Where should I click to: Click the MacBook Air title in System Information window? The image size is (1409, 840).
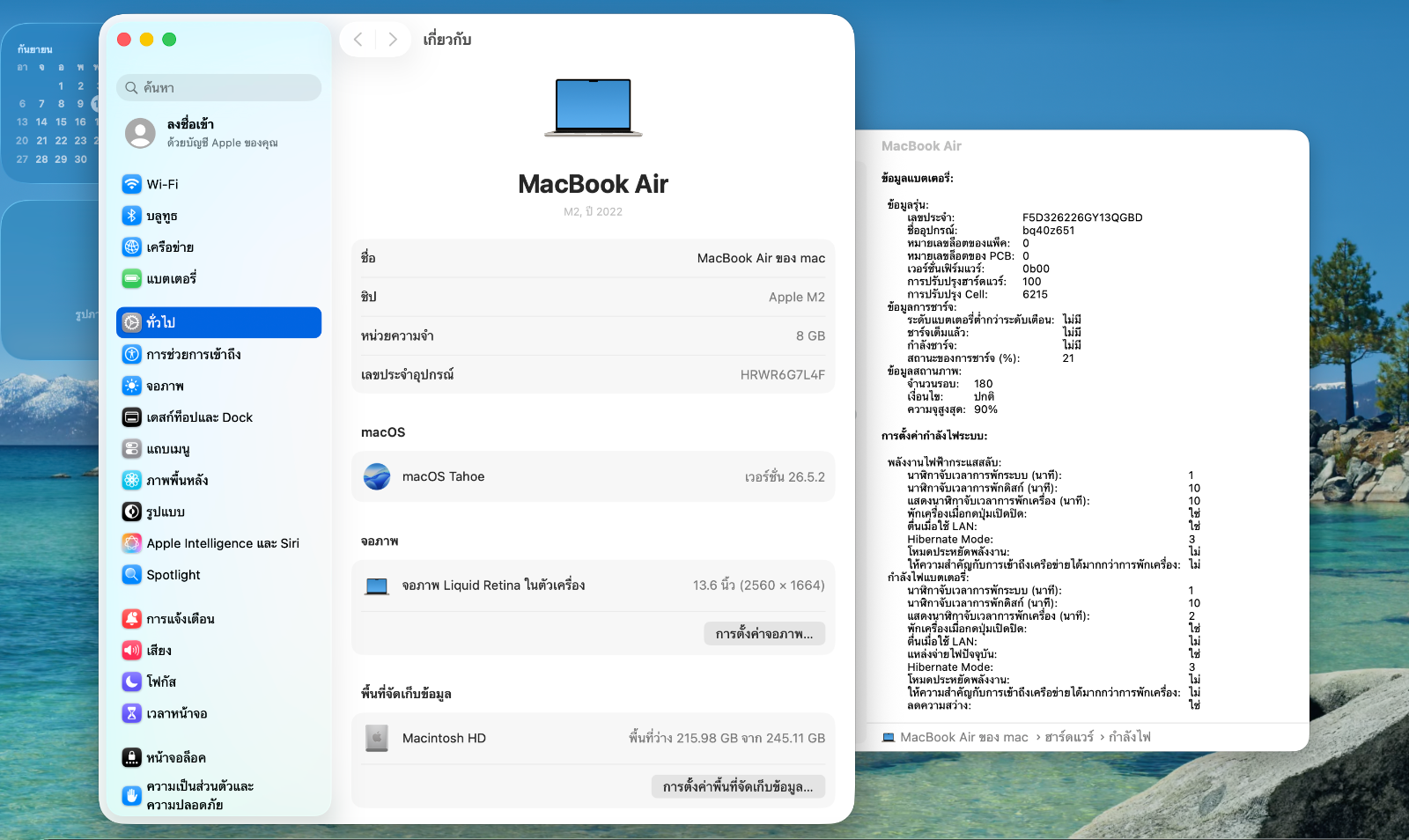pos(921,146)
